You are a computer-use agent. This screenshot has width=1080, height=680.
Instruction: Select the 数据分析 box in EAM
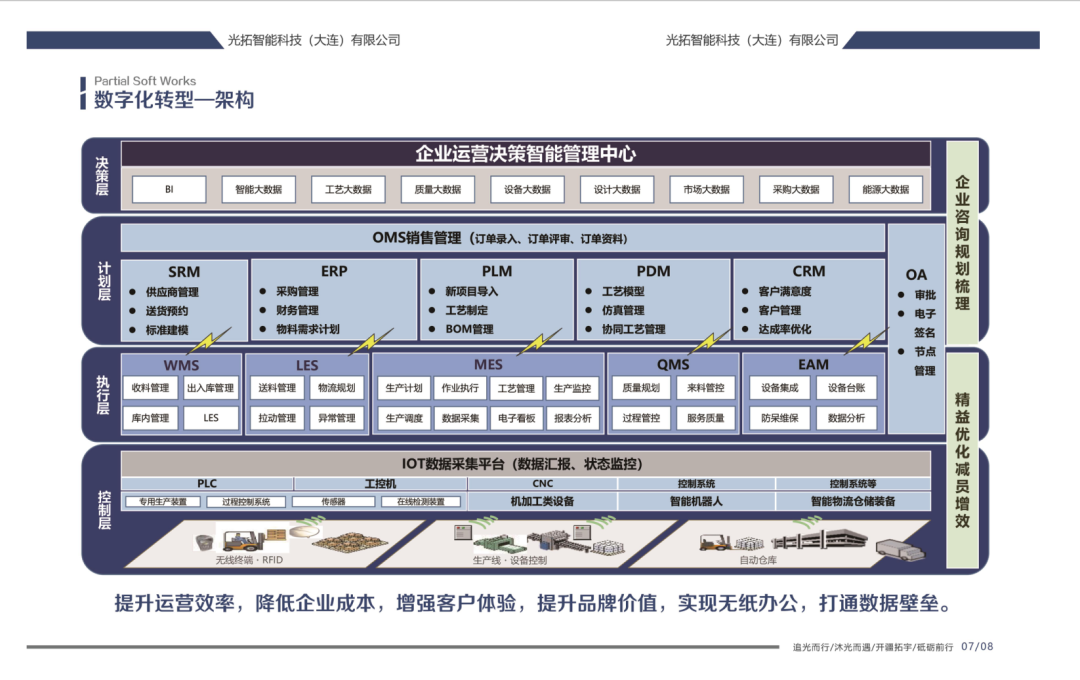(847, 418)
